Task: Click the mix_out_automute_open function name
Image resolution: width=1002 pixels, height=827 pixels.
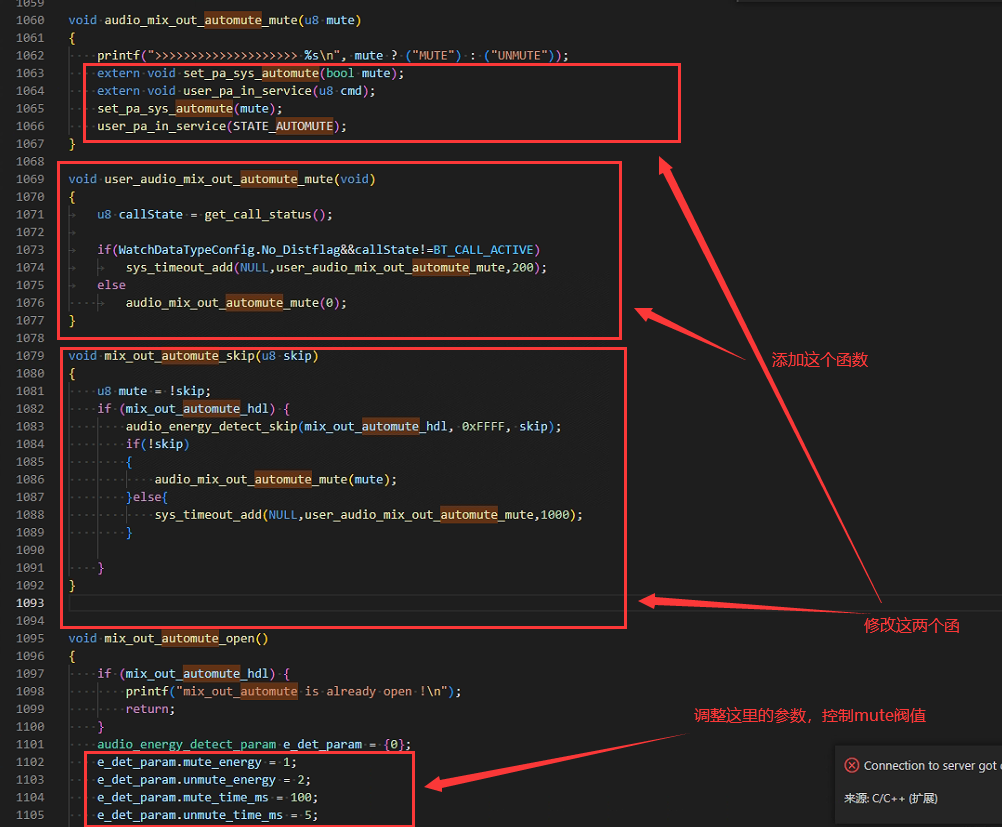Action: point(179,638)
